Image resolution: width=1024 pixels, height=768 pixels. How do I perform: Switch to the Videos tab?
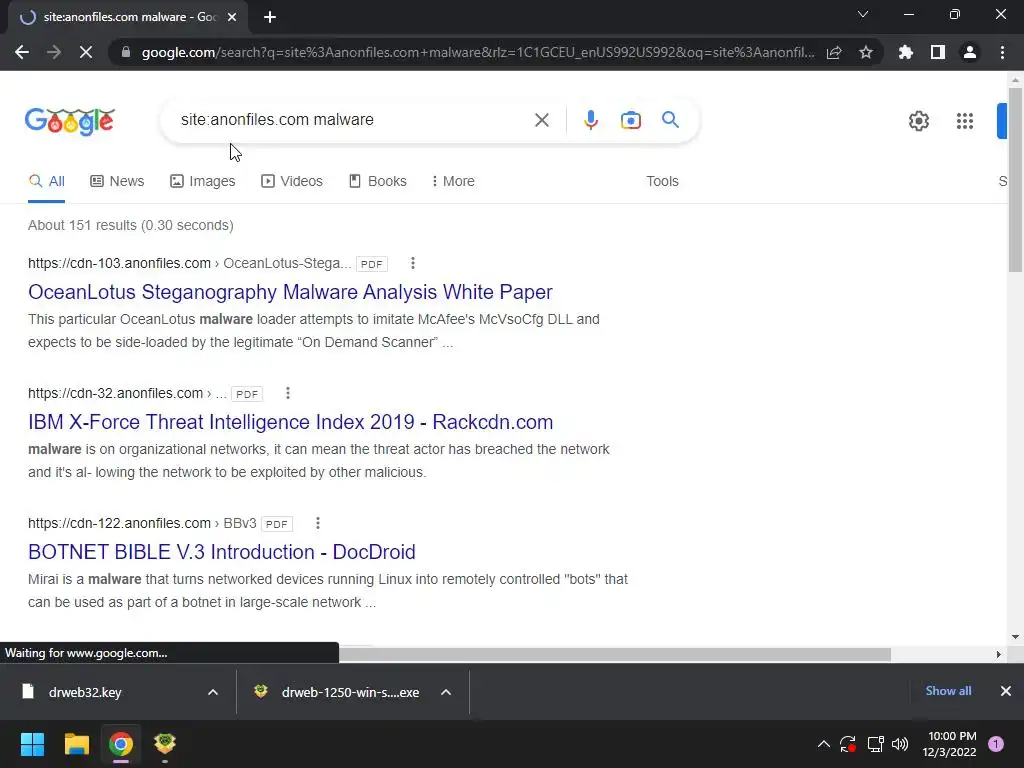tap(291, 182)
